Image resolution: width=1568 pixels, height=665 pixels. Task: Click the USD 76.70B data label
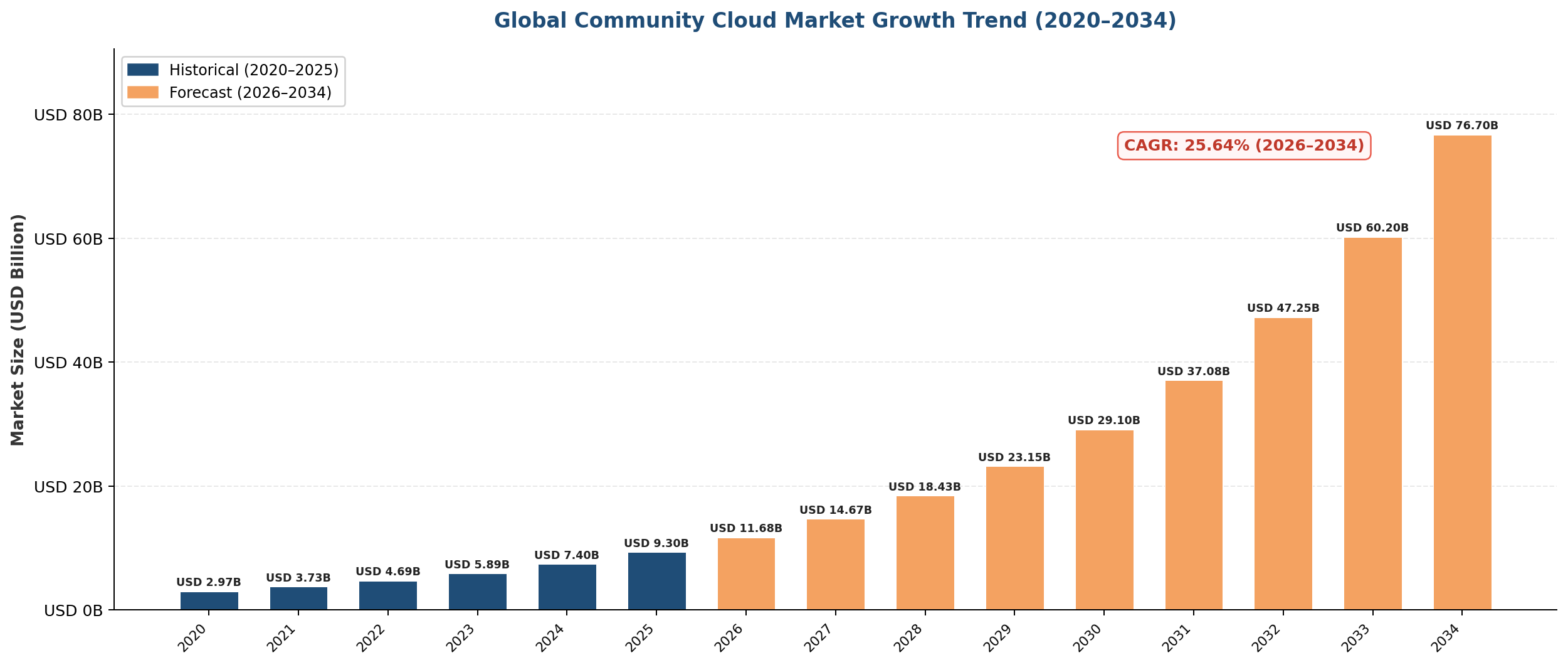(x=1461, y=126)
